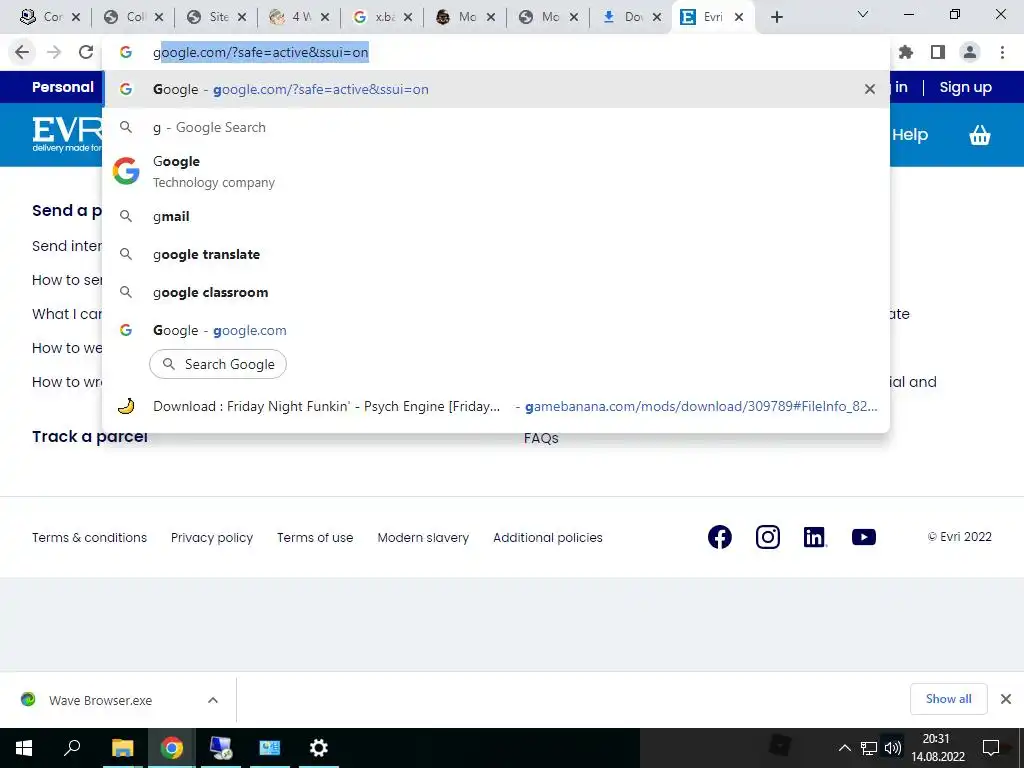Open Windows notification center
Image resolution: width=1024 pixels, height=768 pixels.
991,748
